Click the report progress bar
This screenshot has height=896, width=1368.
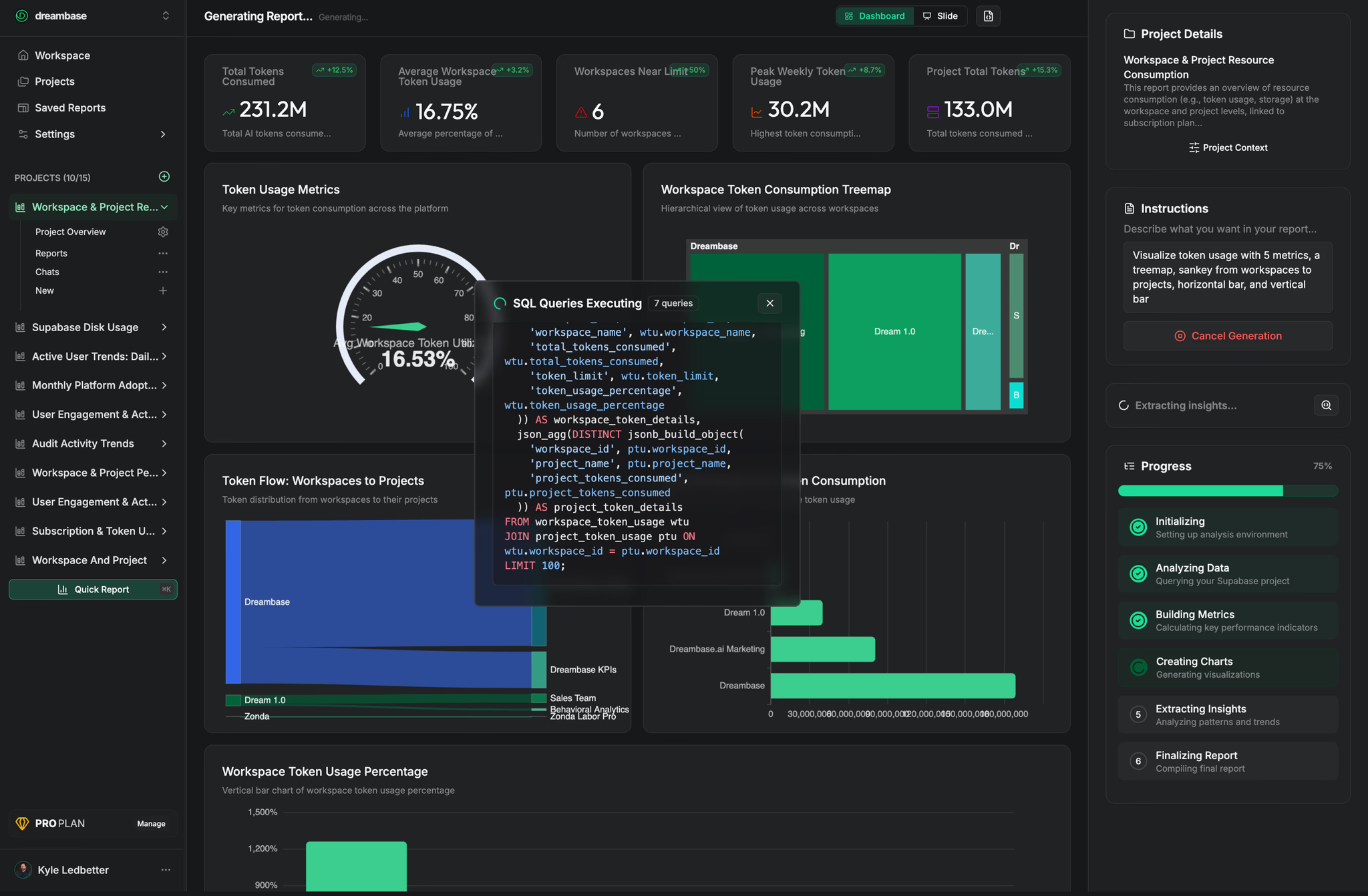point(1228,491)
